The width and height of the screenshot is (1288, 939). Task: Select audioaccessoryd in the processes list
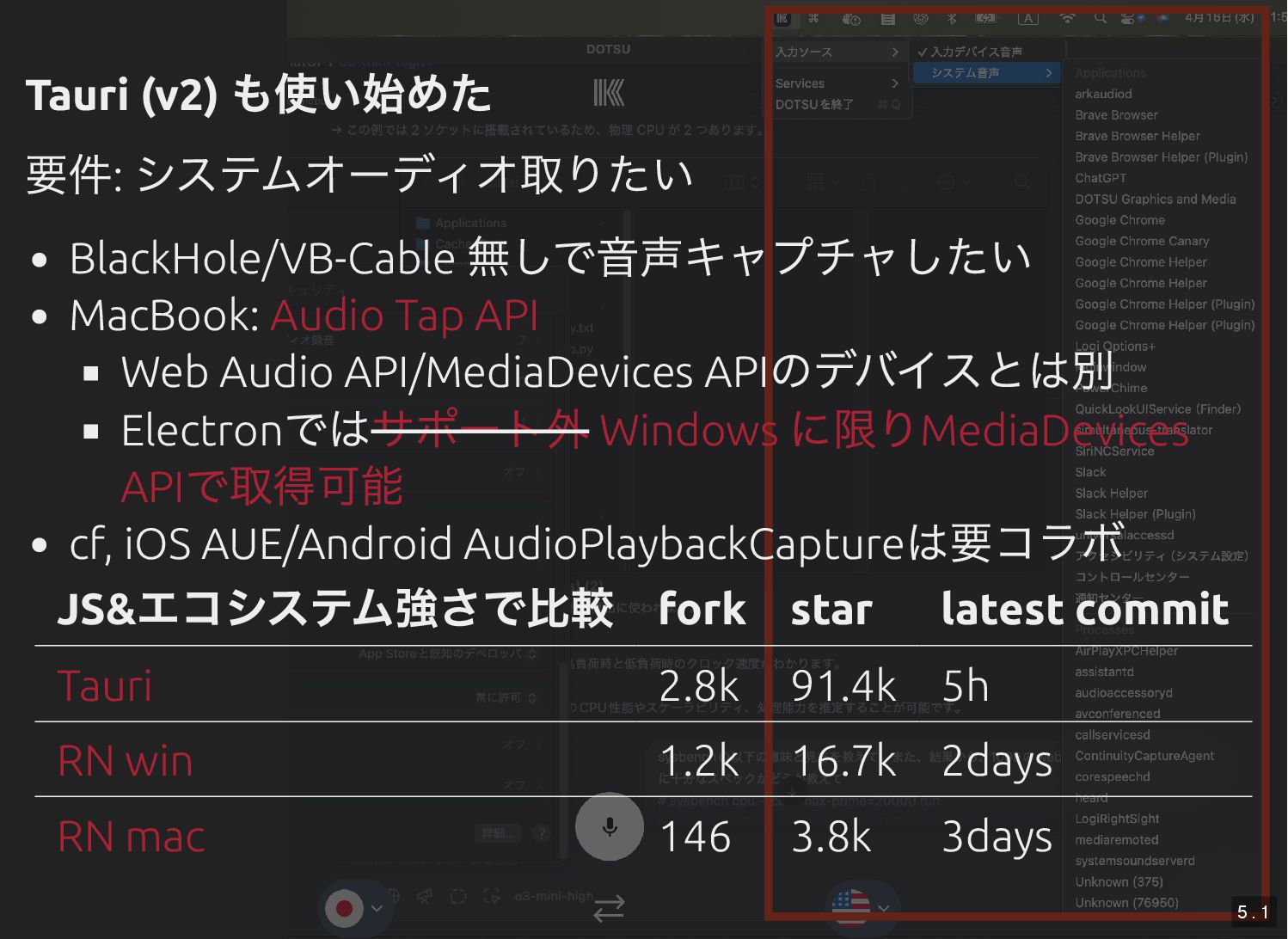1123,693
